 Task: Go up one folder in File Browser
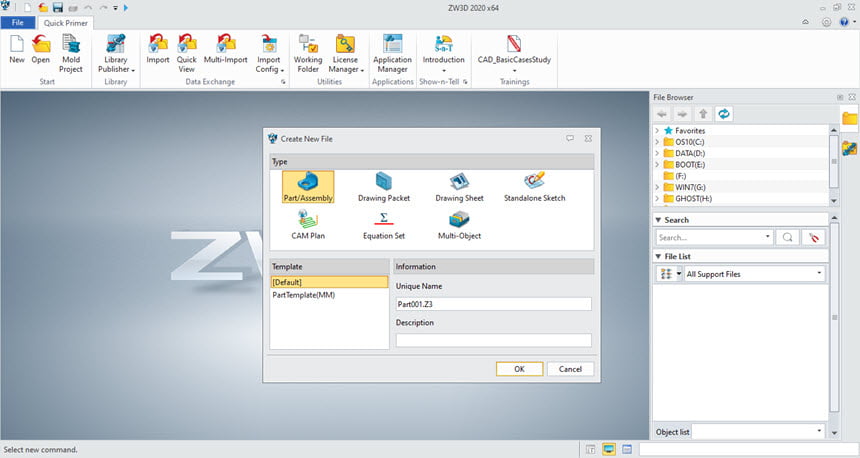[x=703, y=114]
